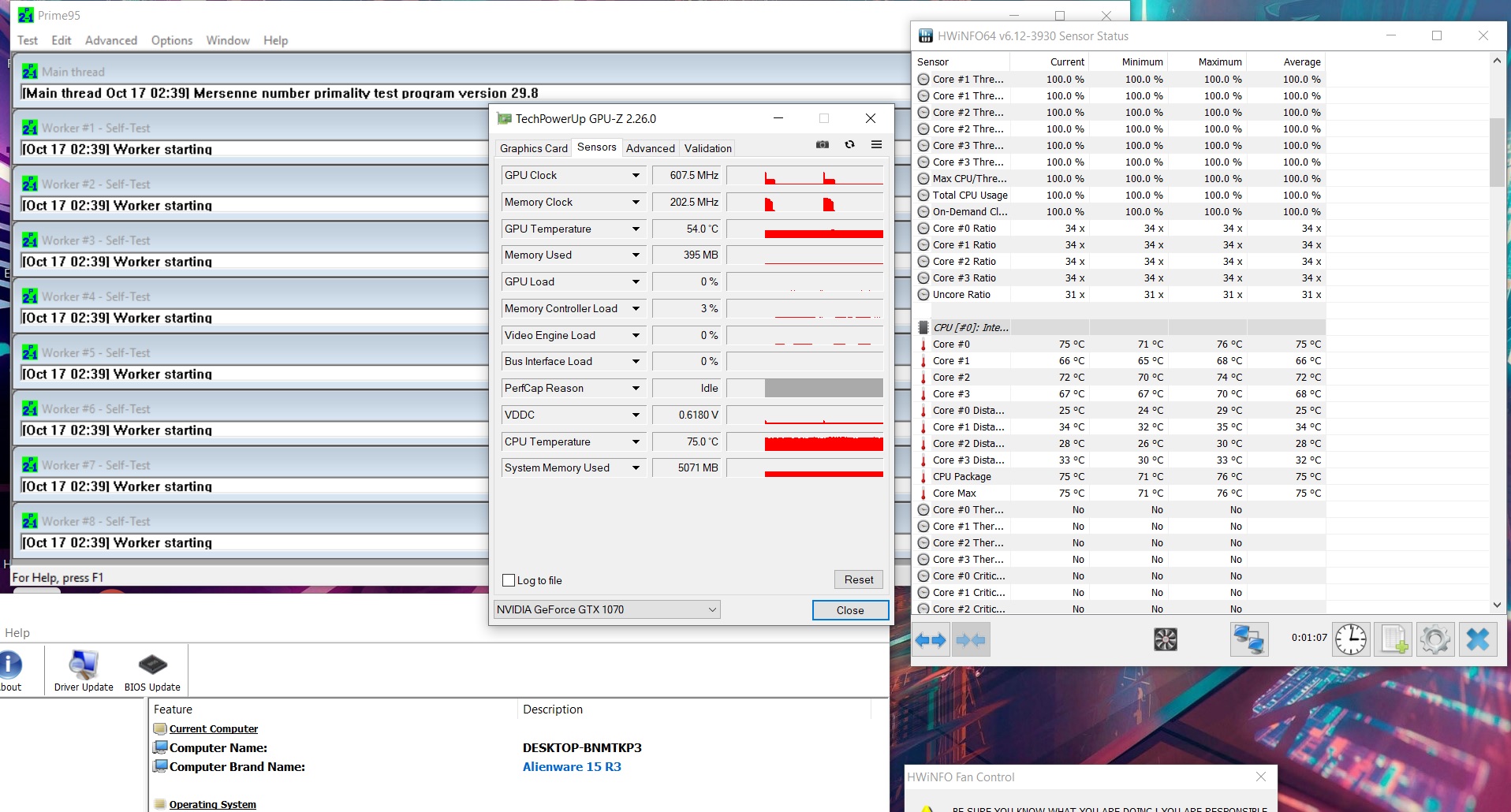Viewport: 1511px width, 812px height.
Task: Take a GPU-Z screenshot with camera icon
Action: [823, 144]
